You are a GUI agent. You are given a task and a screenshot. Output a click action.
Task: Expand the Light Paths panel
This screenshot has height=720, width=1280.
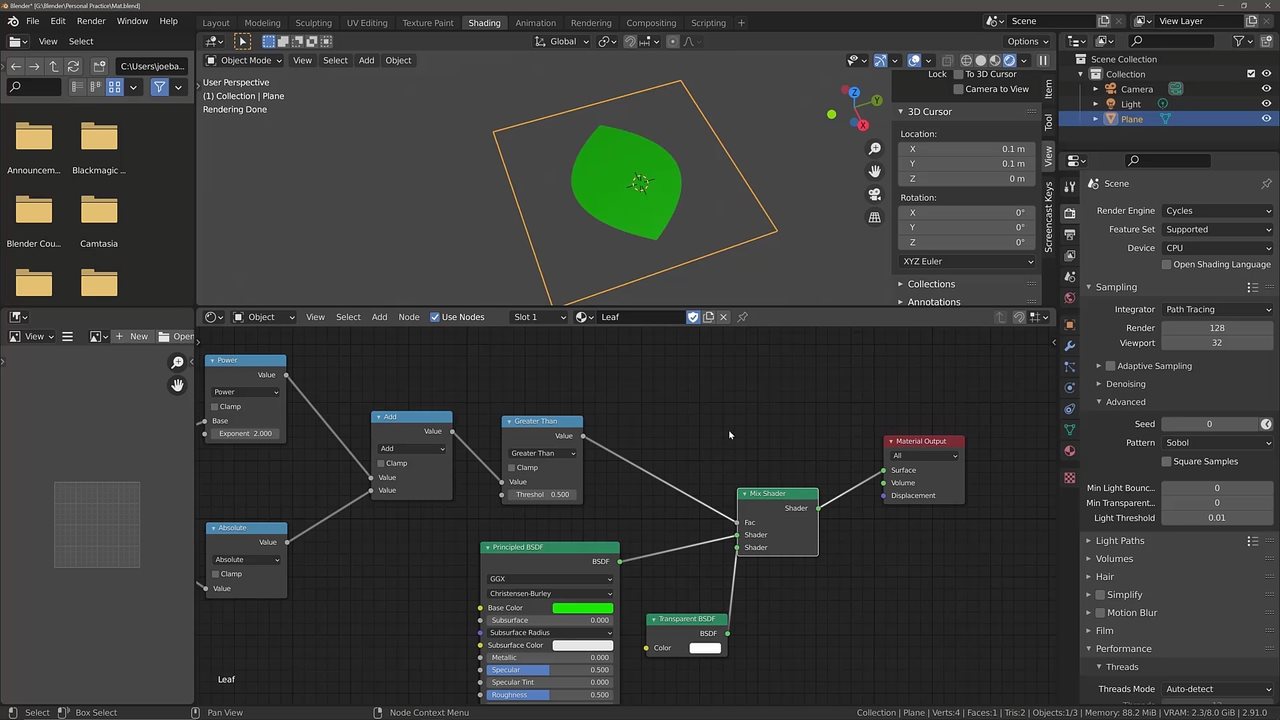click(1119, 541)
